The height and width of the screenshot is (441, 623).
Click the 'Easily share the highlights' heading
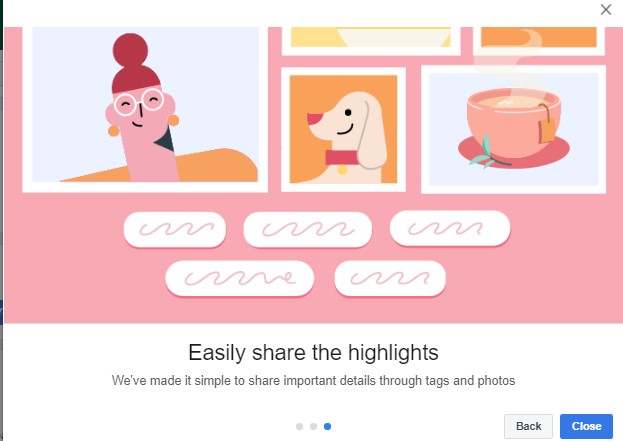(x=313, y=352)
